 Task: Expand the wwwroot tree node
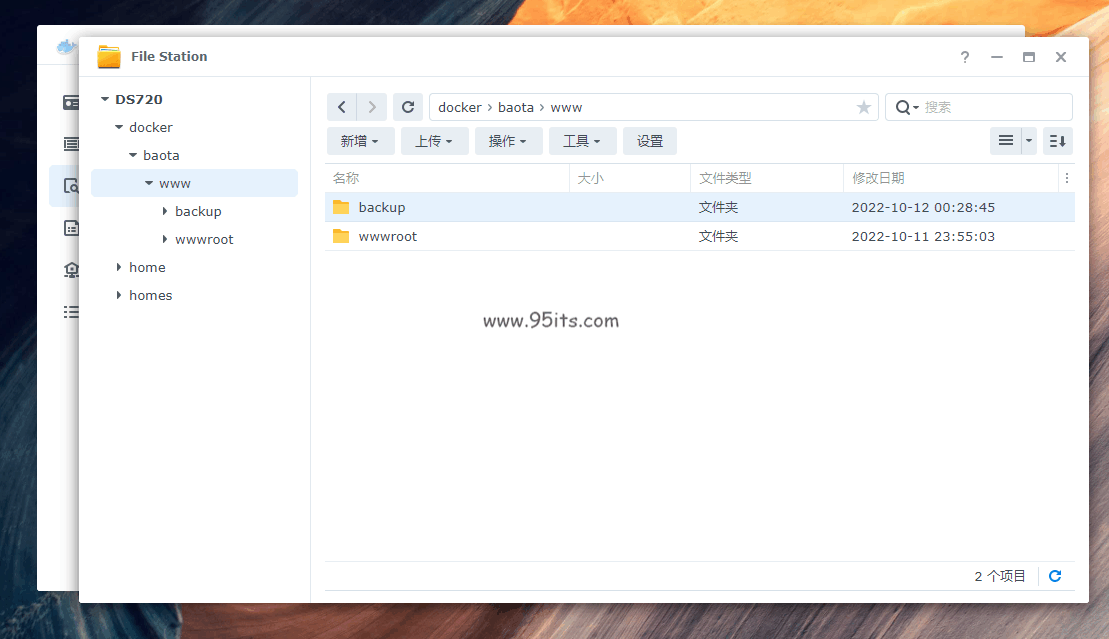coord(165,239)
